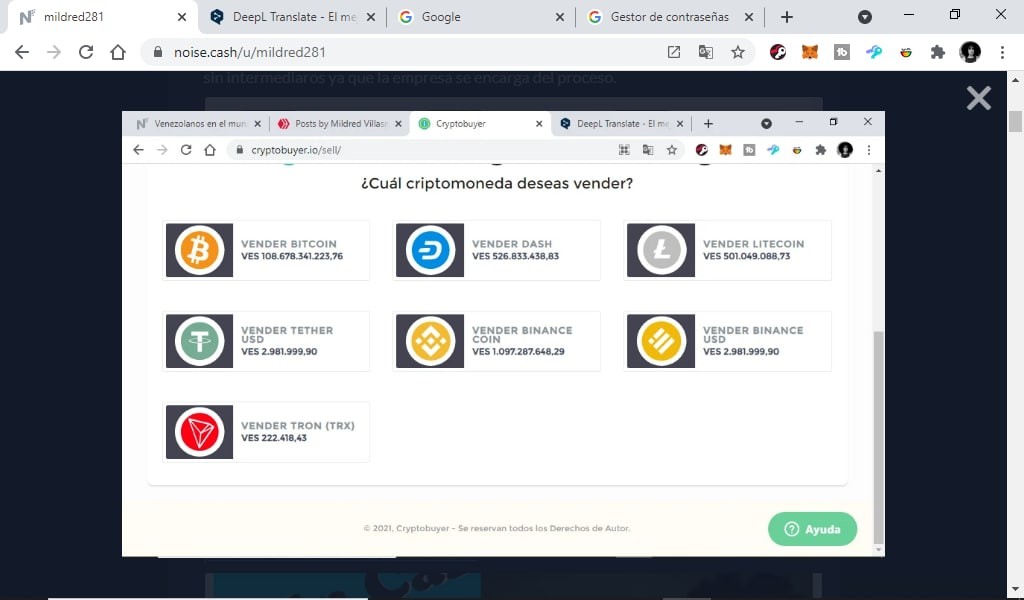Open the MetaMask fox extension
The width and height of the screenshot is (1024, 600).
pos(810,52)
